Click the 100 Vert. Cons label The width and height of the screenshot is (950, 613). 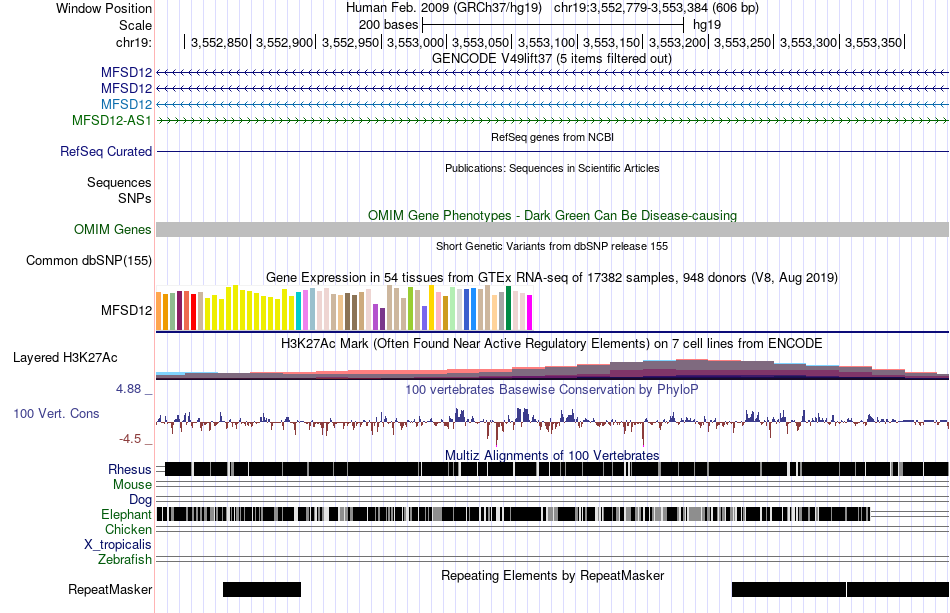coord(56,413)
